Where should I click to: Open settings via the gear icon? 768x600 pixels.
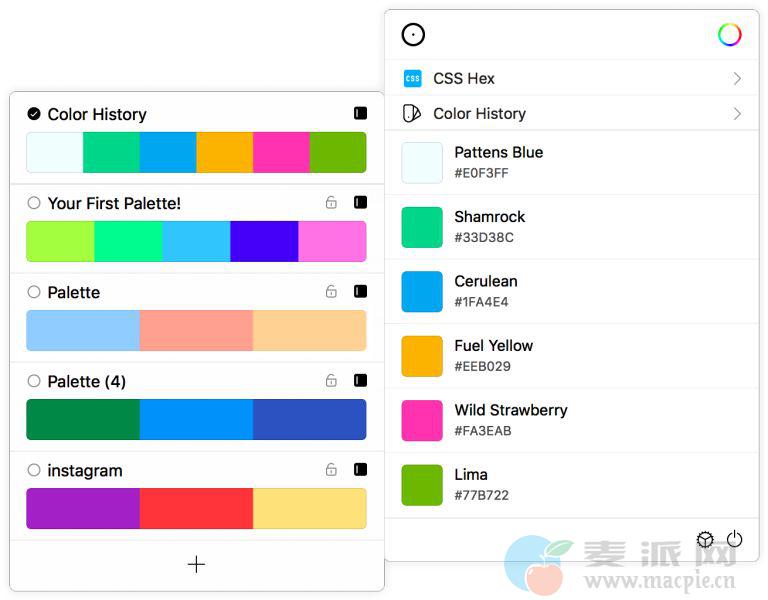(x=705, y=540)
